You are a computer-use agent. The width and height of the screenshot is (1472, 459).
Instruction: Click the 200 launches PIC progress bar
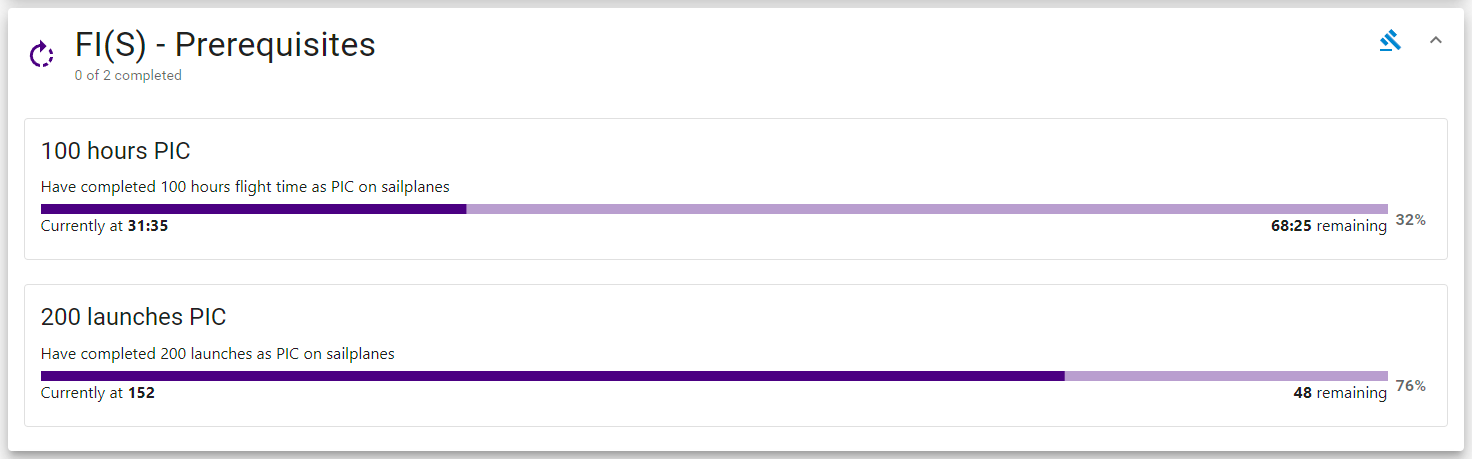[714, 376]
